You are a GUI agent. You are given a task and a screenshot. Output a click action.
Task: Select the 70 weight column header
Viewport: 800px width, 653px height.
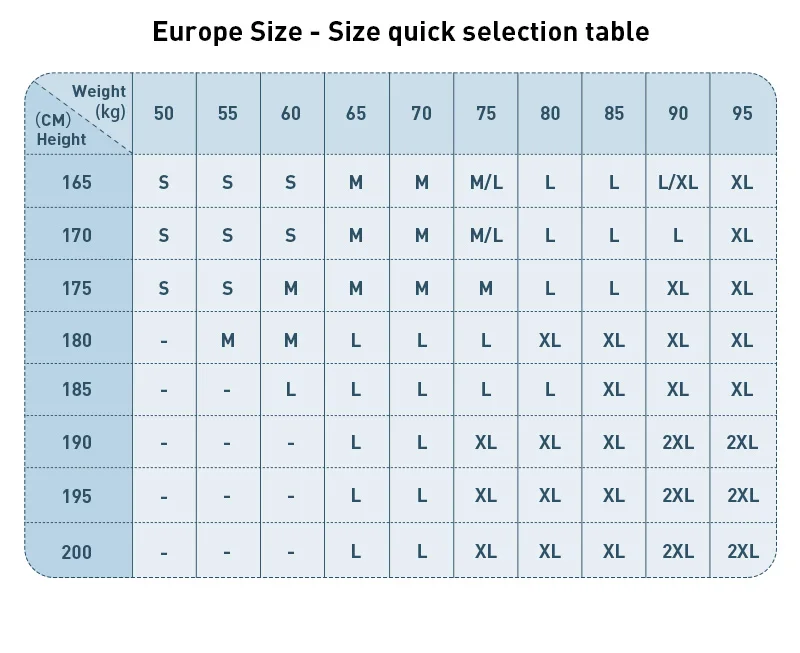421,114
